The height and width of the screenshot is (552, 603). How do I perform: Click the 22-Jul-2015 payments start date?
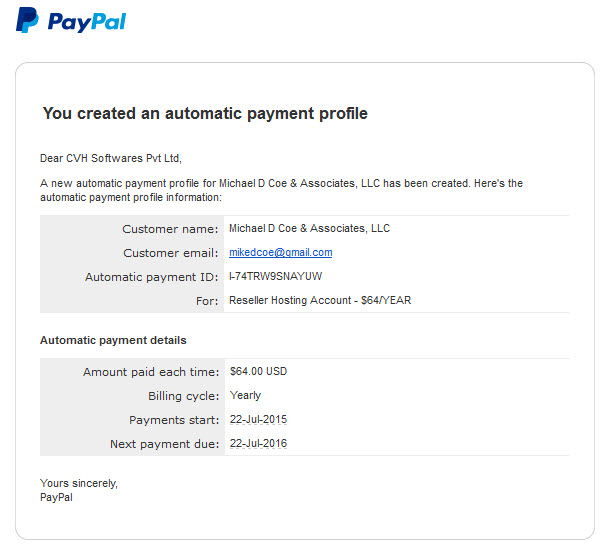click(258, 419)
